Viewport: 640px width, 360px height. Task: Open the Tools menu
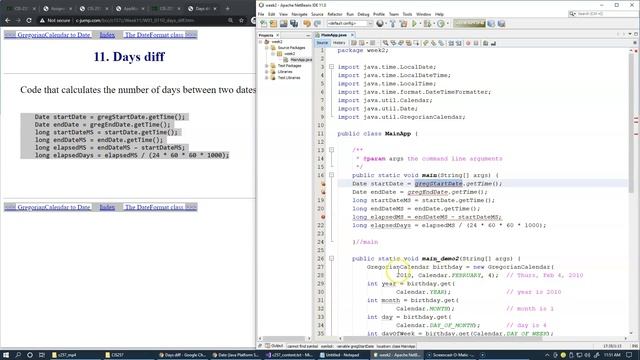click(x=407, y=14)
